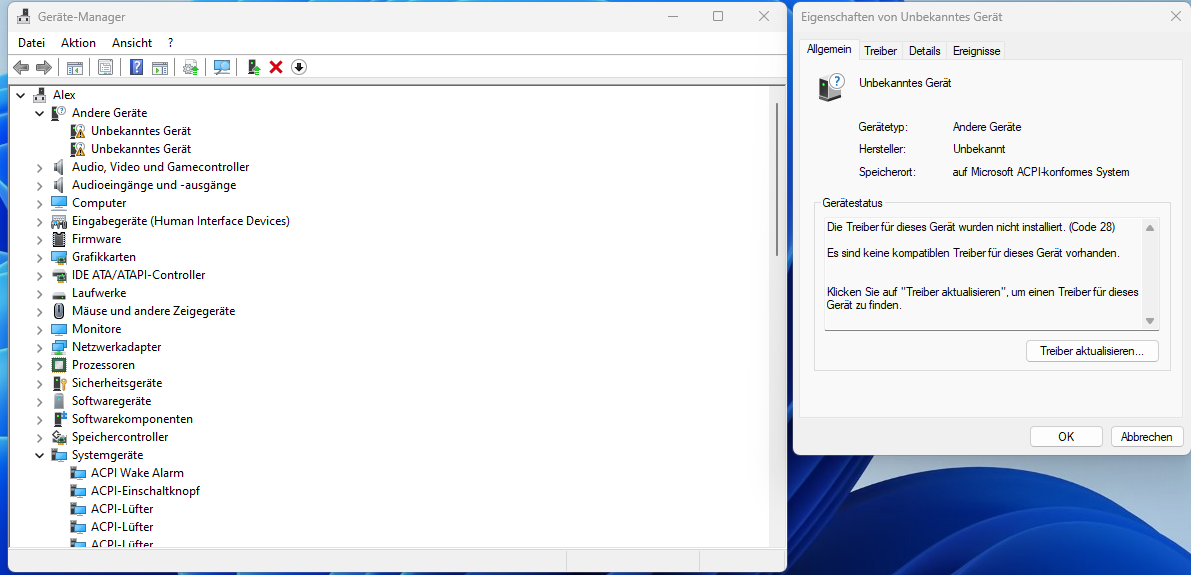1191x575 pixels.
Task: Select the ACPI Wake Alarm device
Action: [137, 472]
